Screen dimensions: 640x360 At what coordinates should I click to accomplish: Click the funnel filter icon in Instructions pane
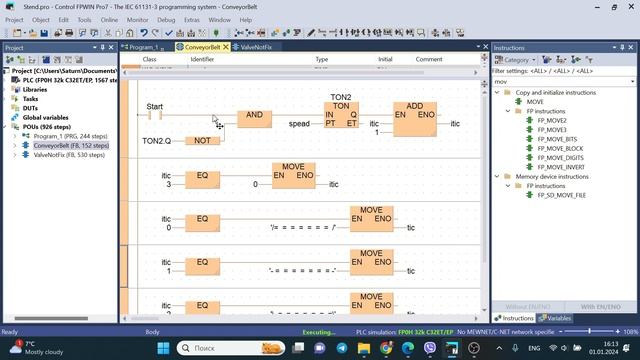(x=589, y=60)
